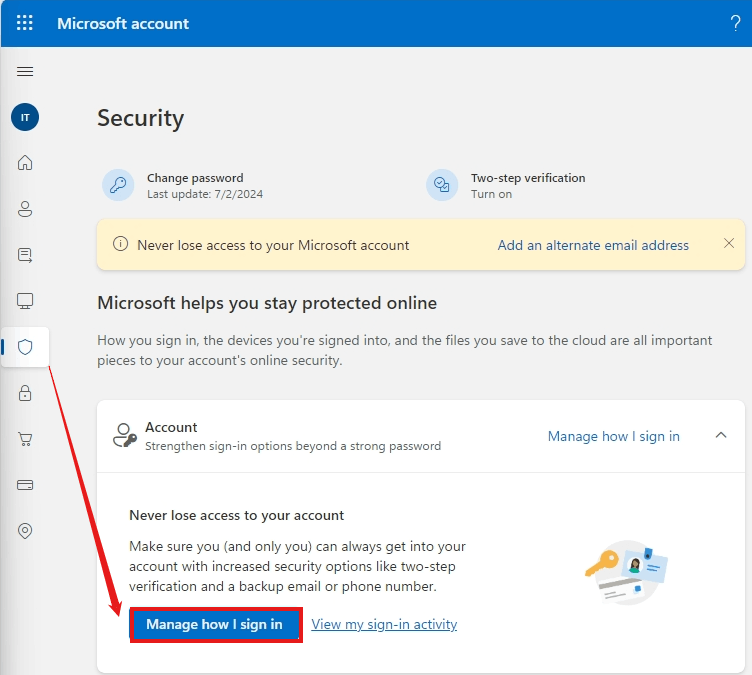Open the IT profile avatar
Image resolution: width=752 pixels, height=675 pixels.
25,117
